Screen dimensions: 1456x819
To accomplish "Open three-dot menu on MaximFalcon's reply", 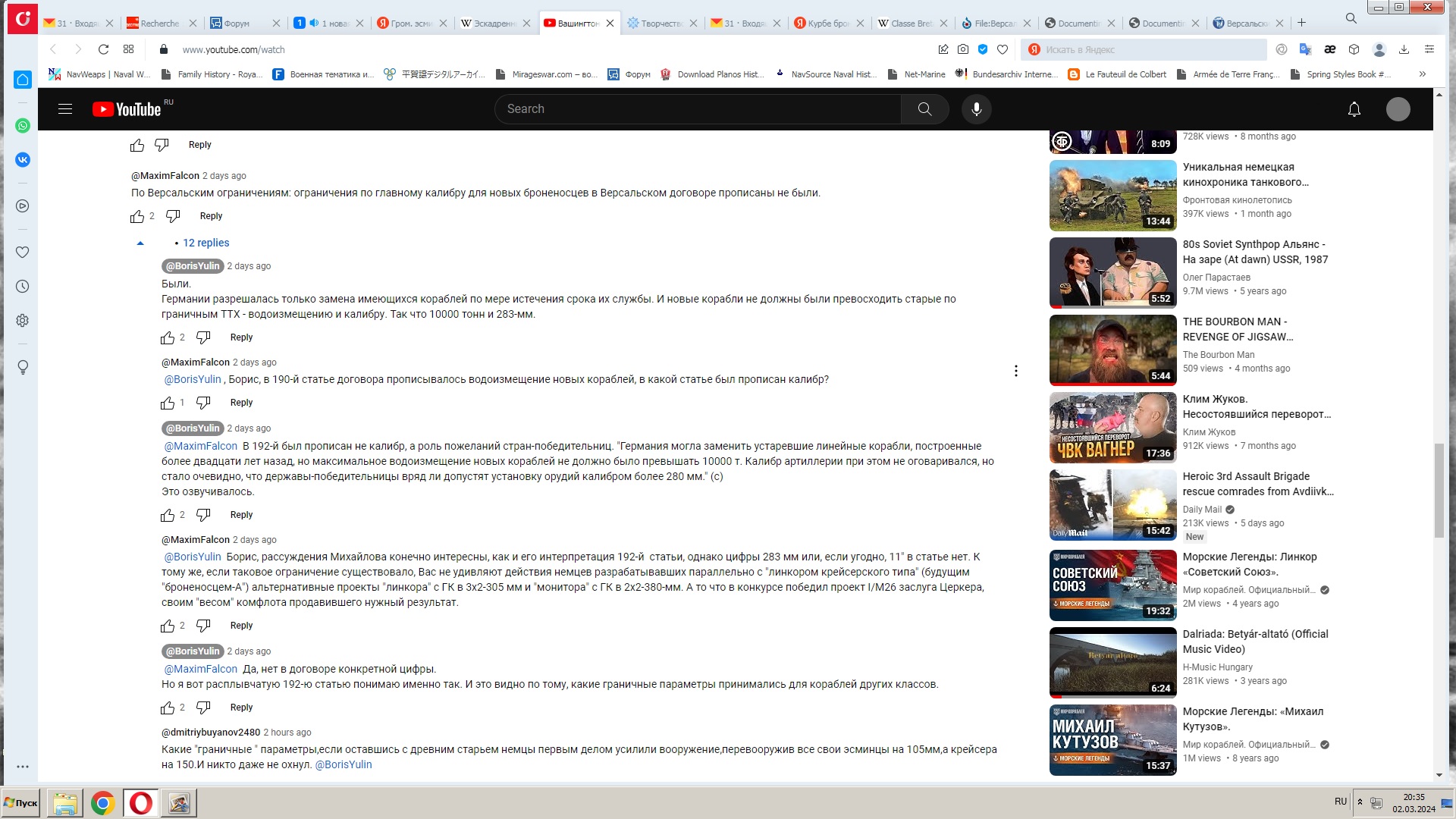I will tap(1016, 371).
